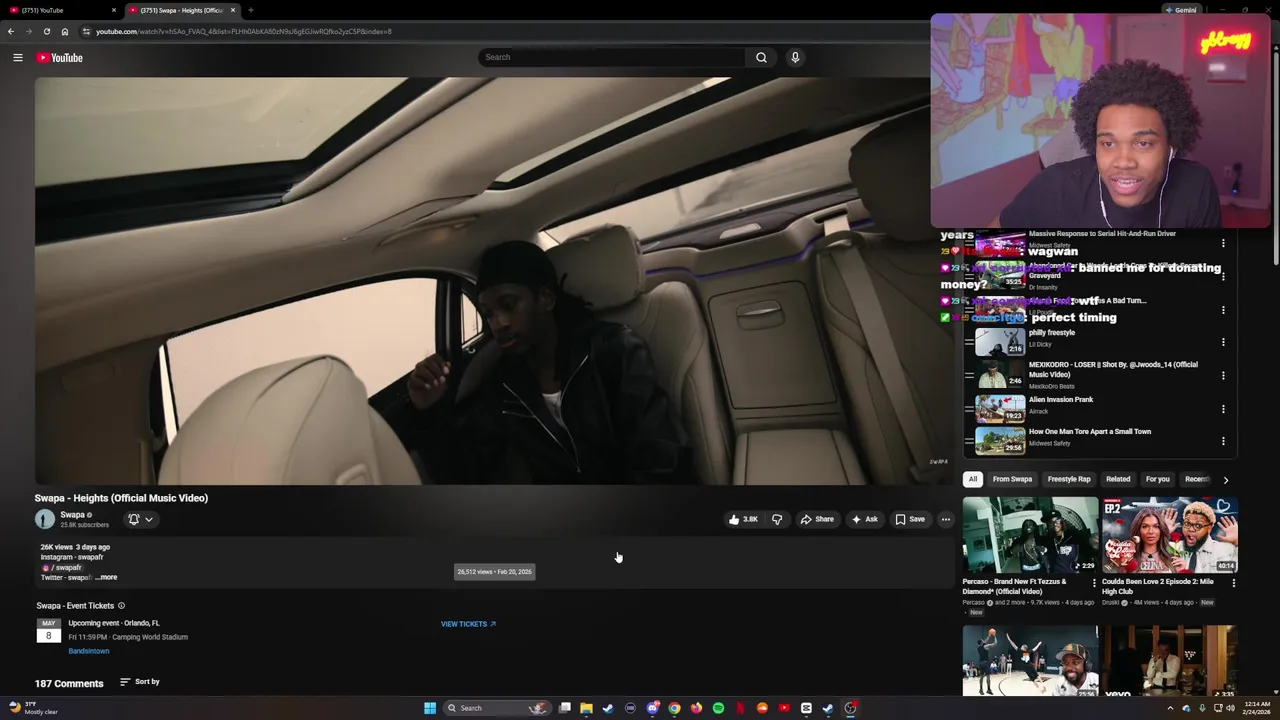Open MEXIKODRO - LOSER playlist video title

pyautogui.click(x=1113, y=369)
